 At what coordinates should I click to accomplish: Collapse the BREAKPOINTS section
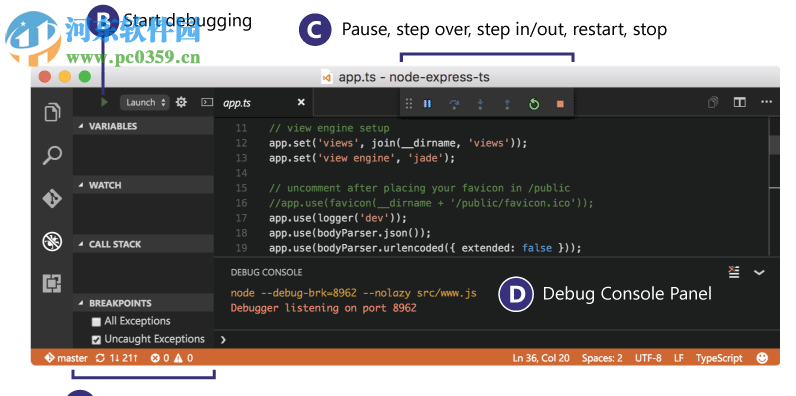click(143, 303)
